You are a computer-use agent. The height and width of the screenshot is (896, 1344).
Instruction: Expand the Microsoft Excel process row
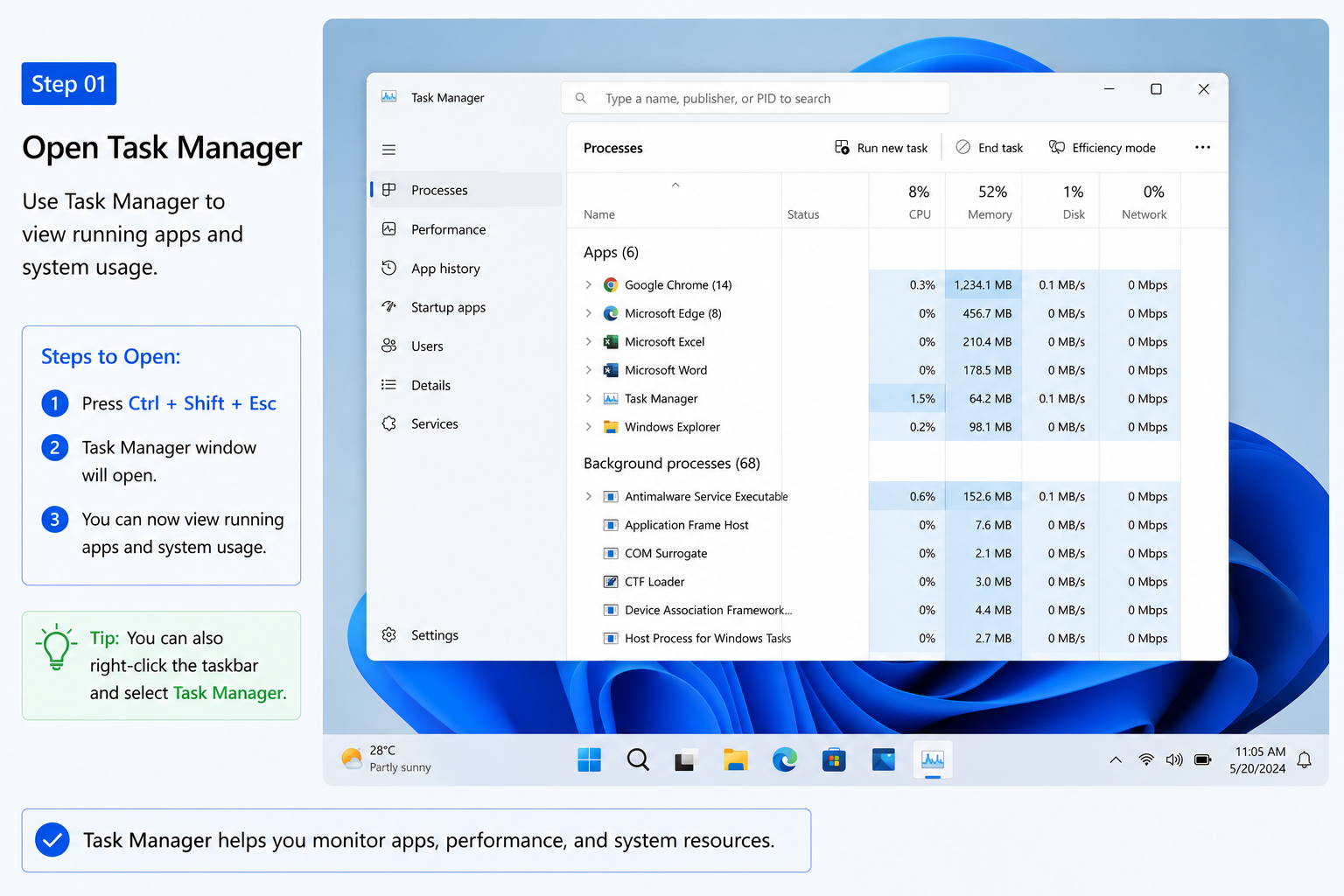[588, 342]
